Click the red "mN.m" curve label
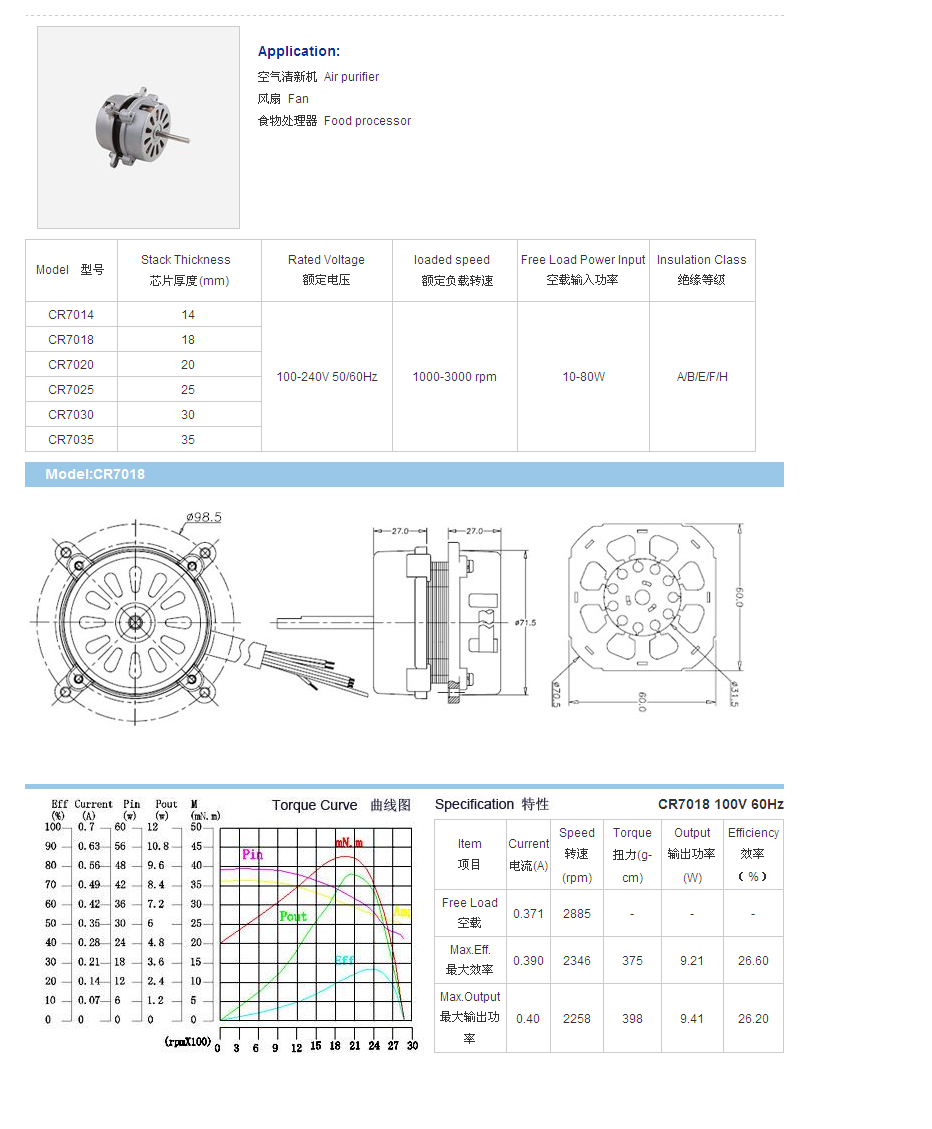The width and height of the screenshot is (932, 1129). (x=349, y=842)
